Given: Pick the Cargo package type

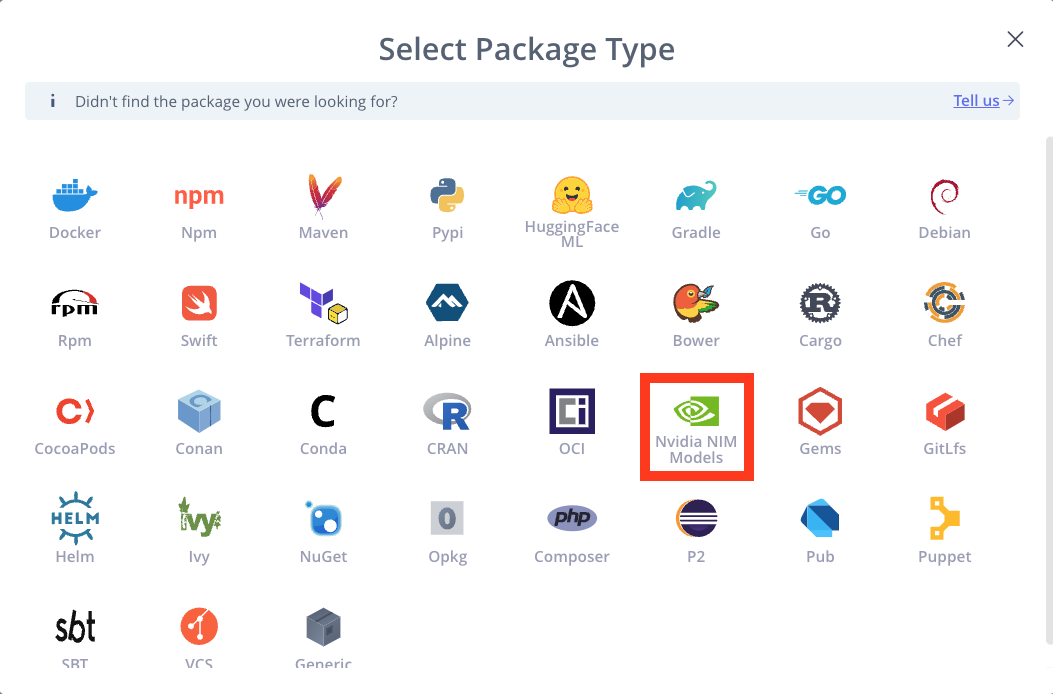Looking at the screenshot, I should point(820,313).
